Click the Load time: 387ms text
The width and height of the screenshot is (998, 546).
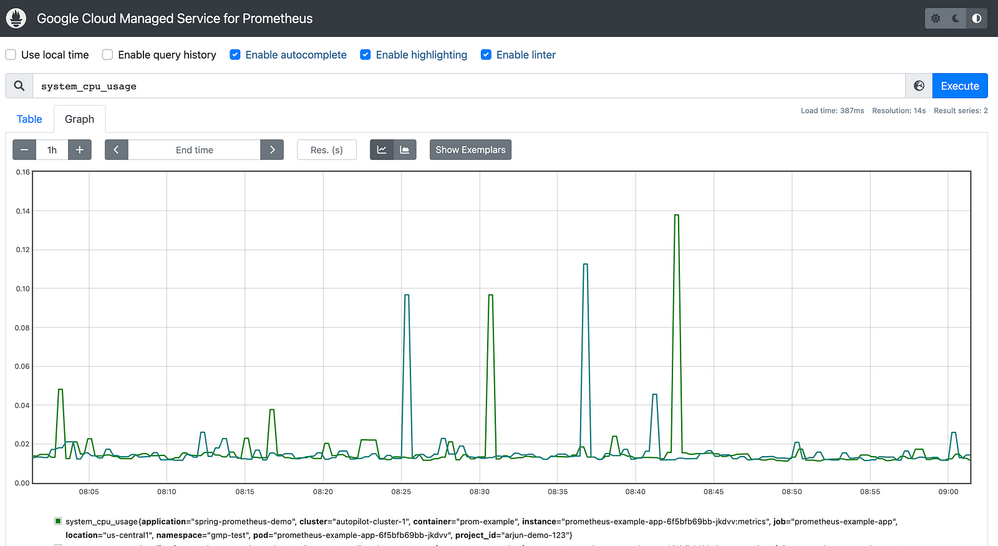[832, 111]
